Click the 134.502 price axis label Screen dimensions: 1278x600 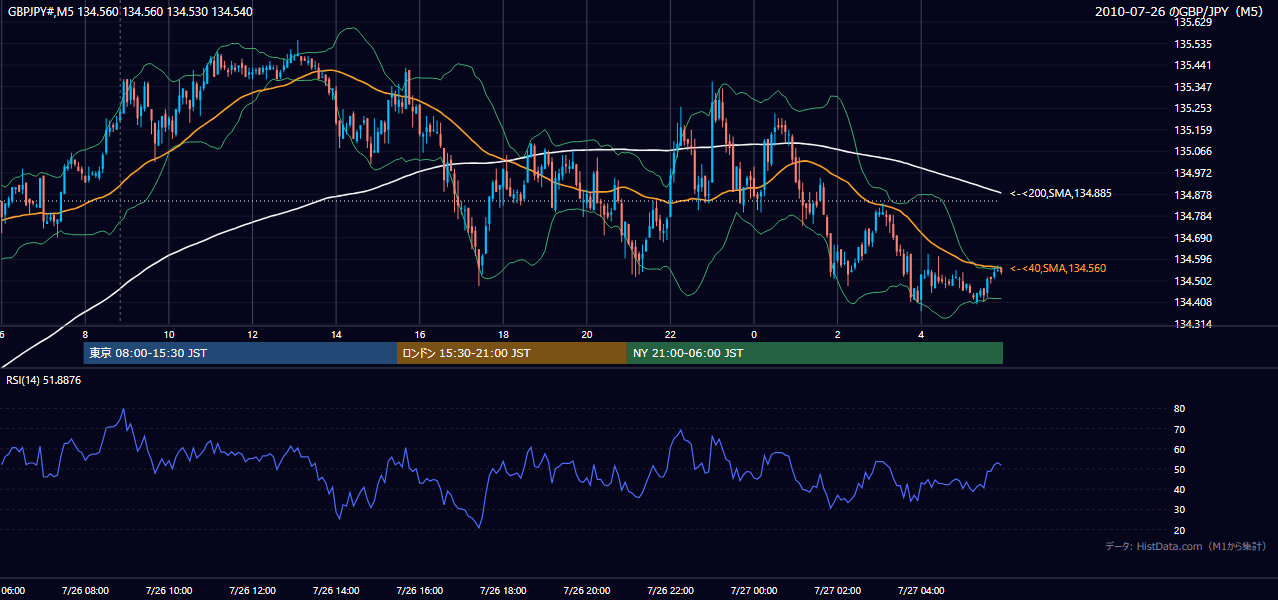1193,281
